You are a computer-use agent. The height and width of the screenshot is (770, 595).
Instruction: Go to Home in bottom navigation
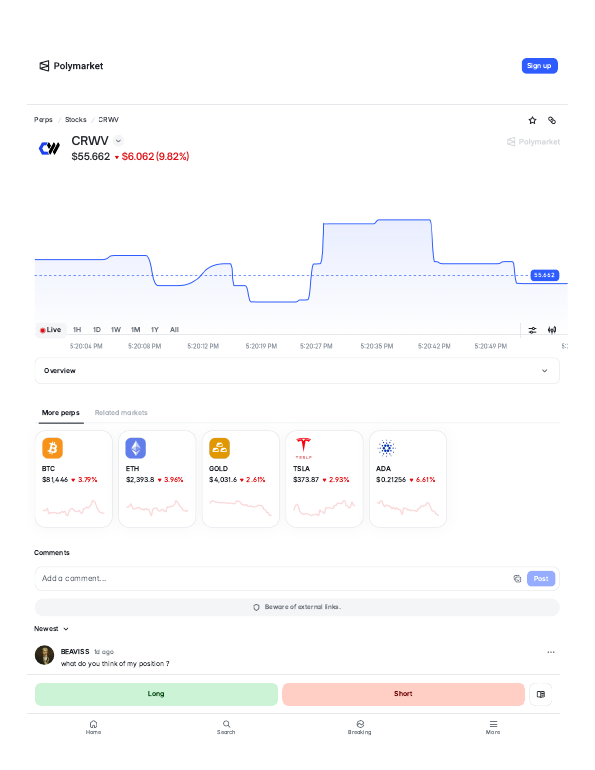93,727
